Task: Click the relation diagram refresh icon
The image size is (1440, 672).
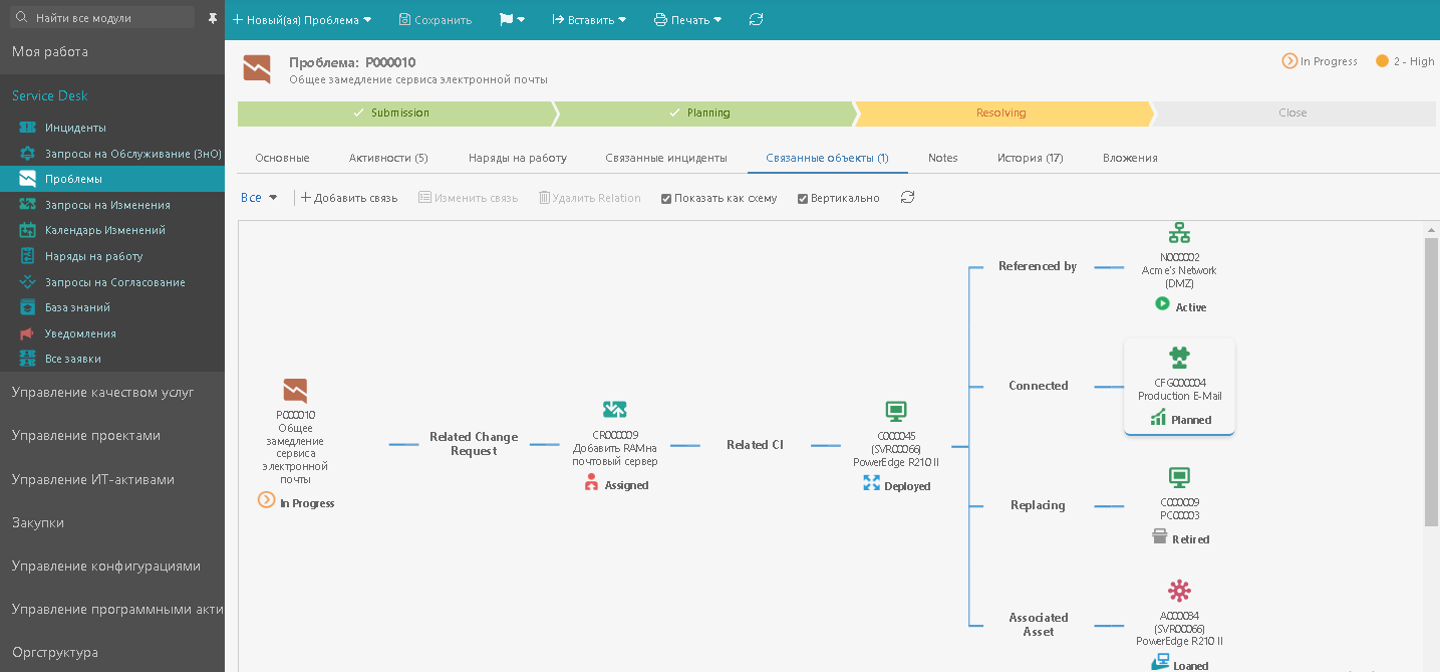Action: 907,197
